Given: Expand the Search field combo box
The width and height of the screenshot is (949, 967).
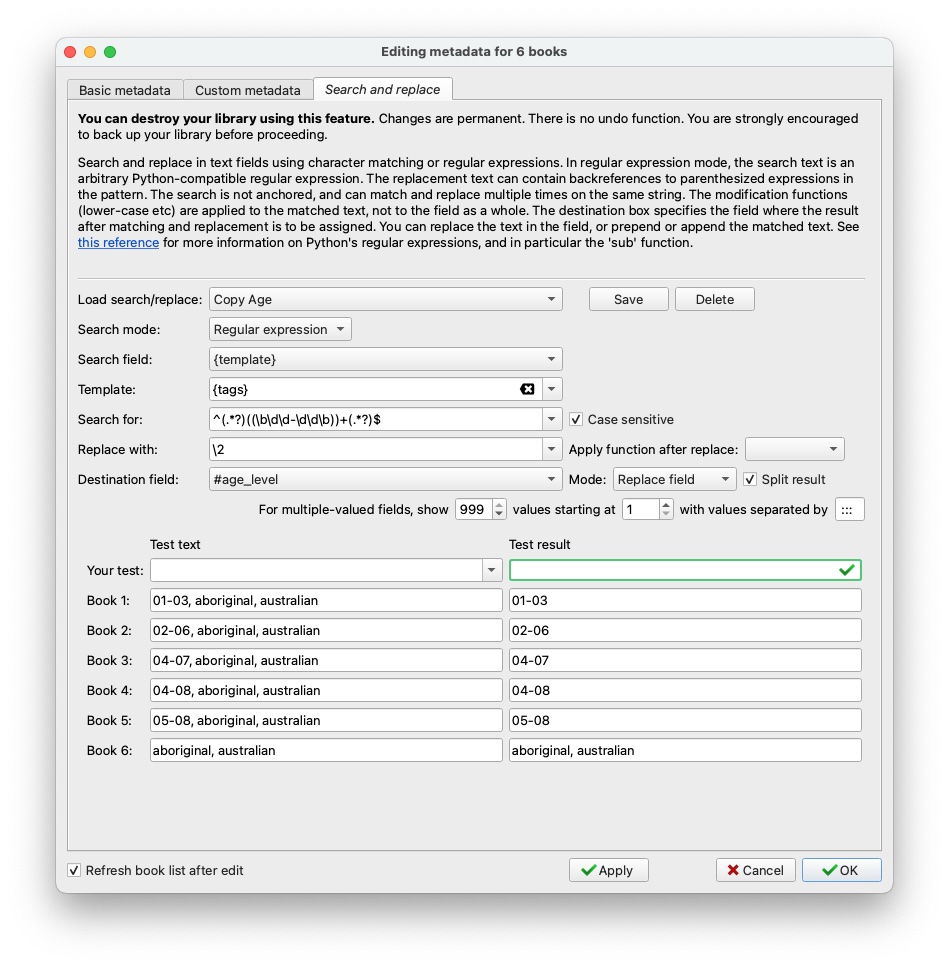Looking at the screenshot, I should point(385,359).
